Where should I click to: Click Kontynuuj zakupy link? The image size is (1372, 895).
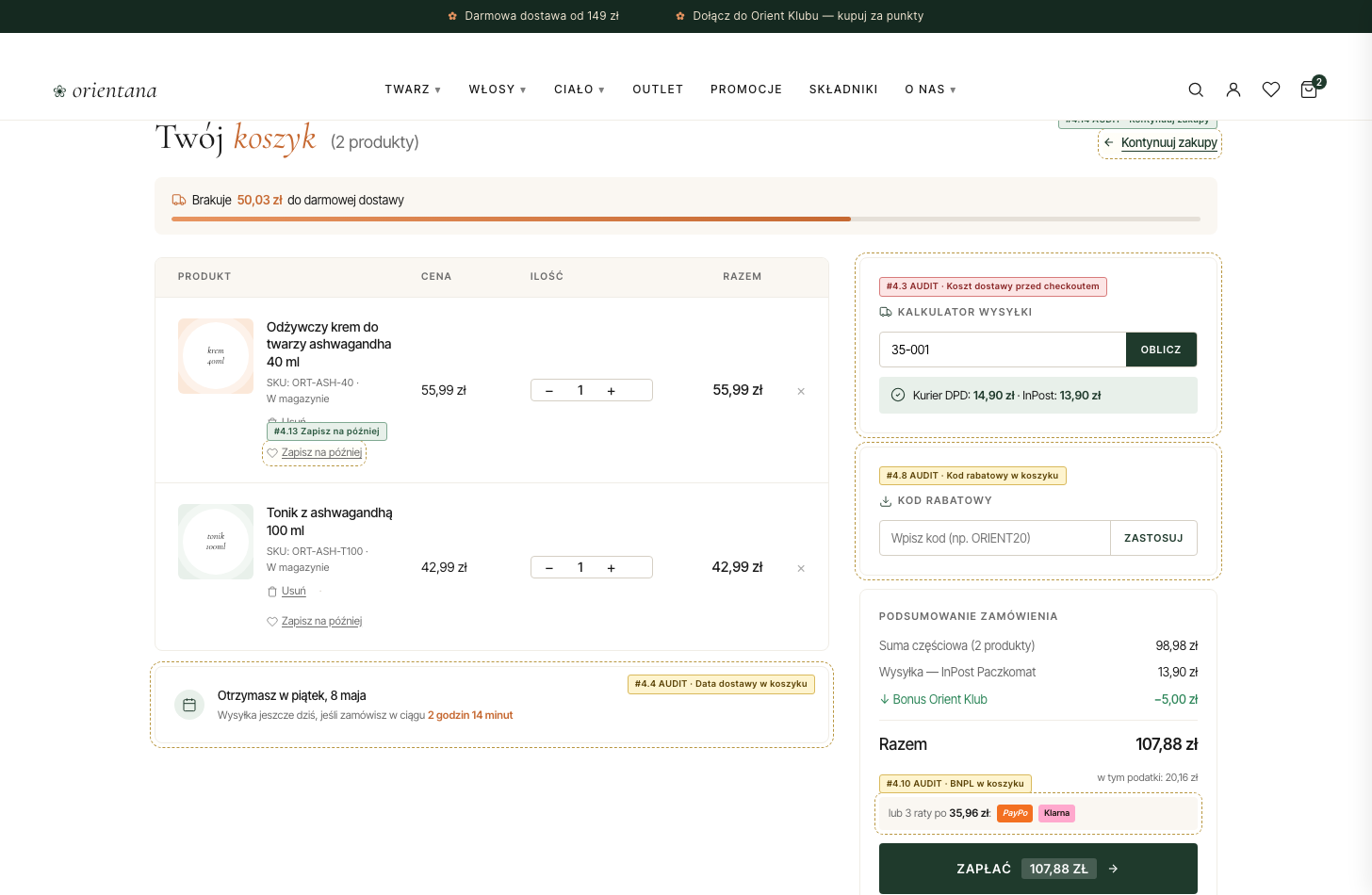coord(1160,143)
